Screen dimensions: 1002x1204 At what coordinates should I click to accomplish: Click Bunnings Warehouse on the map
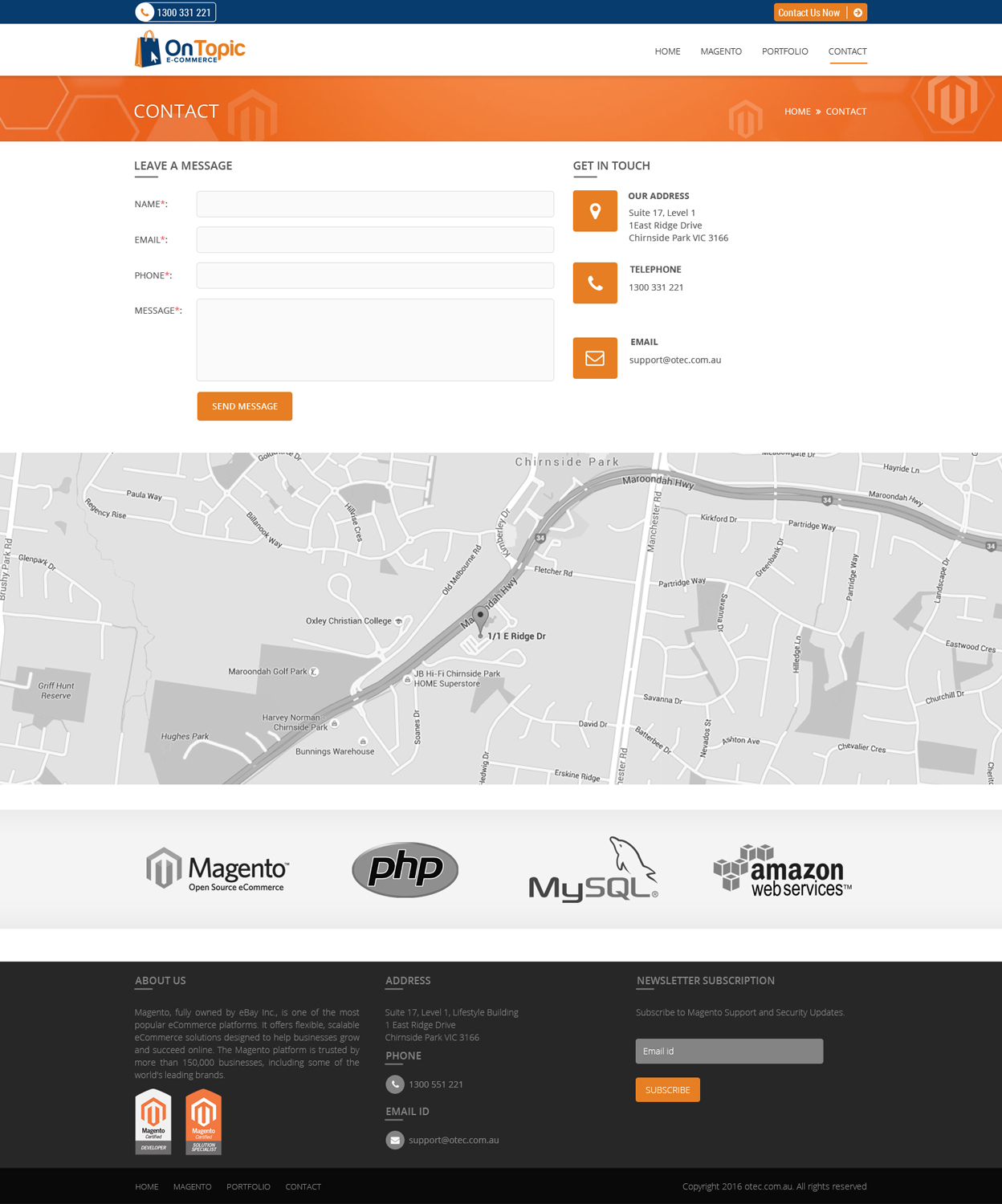[335, 751]
